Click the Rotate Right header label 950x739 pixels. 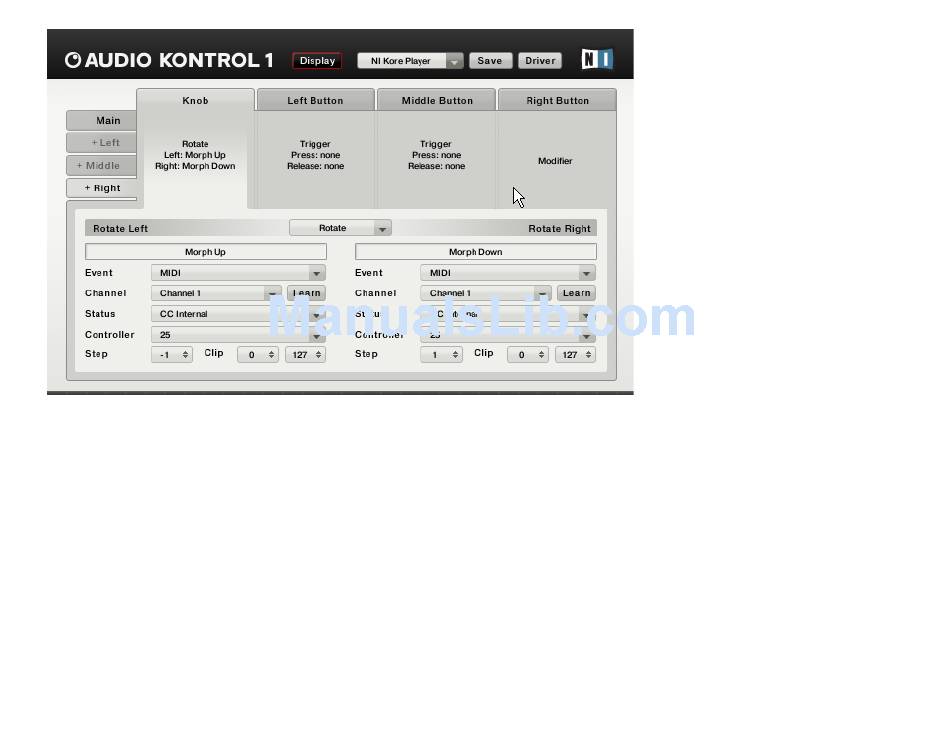(559, 228)
